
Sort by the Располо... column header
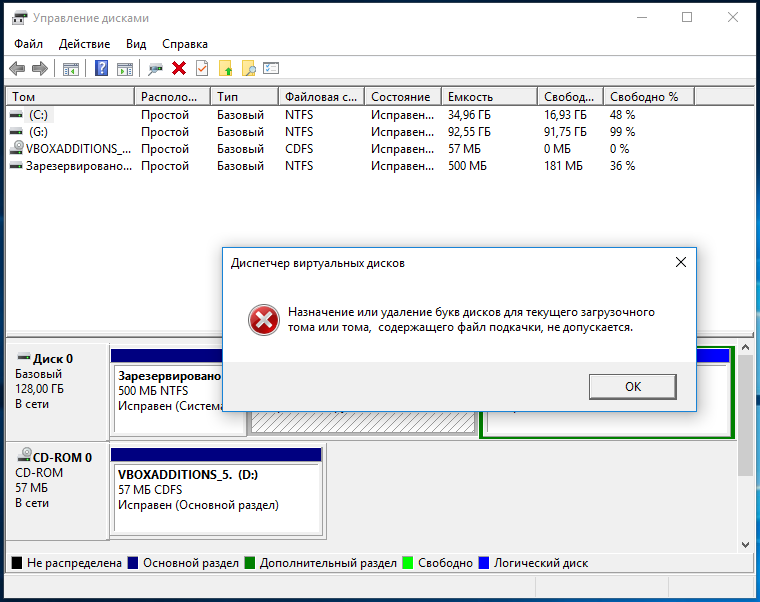[x=173, y=97]
